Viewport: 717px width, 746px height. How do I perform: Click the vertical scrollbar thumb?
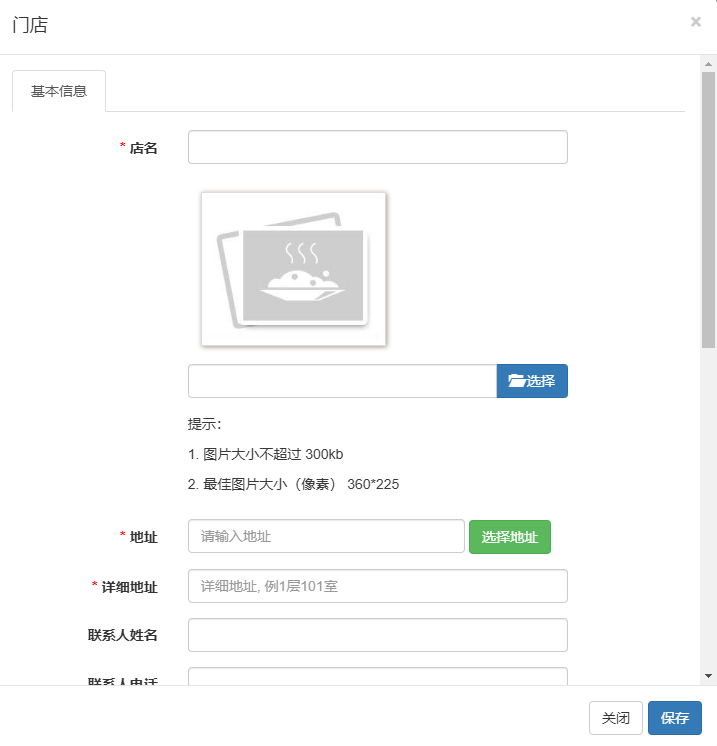tap(708, 210)
